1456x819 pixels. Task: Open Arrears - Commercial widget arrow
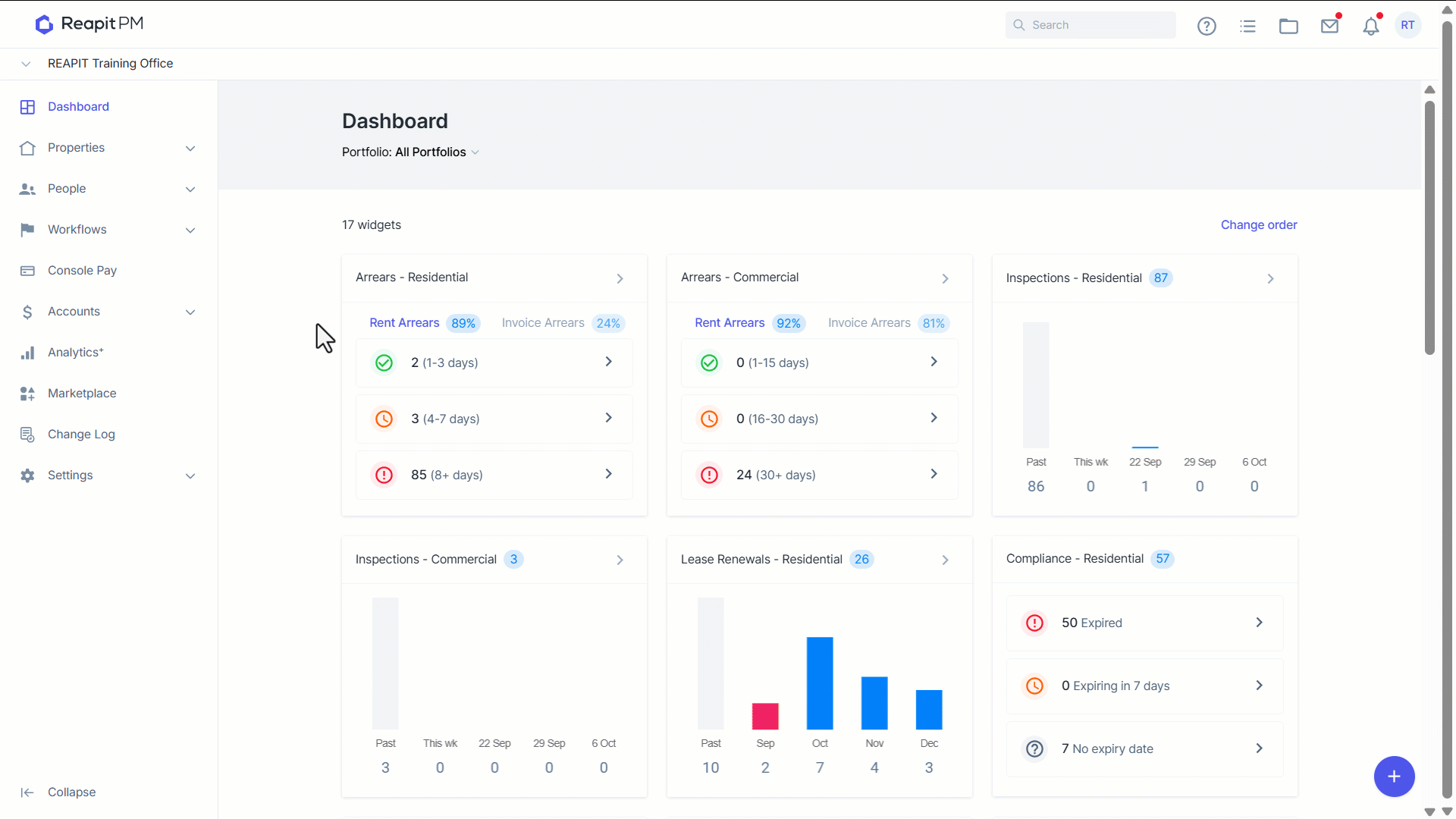945,278
